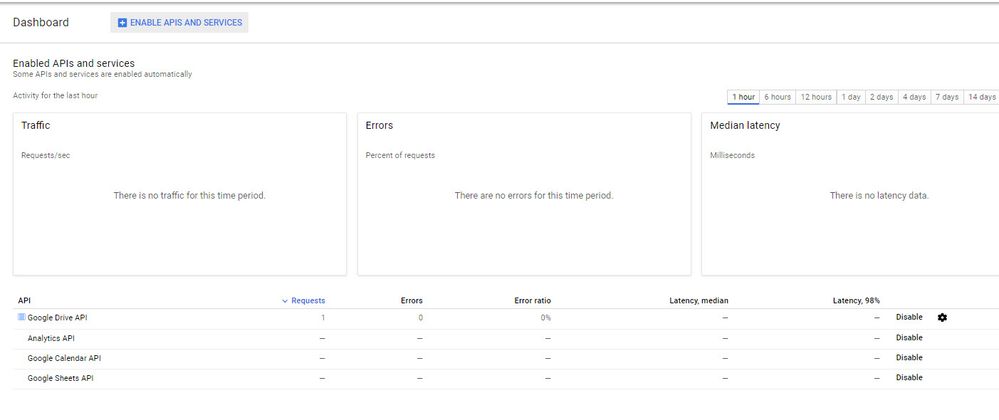Select the 4 days time range
The image size is (999, 420).
[914, 97]
